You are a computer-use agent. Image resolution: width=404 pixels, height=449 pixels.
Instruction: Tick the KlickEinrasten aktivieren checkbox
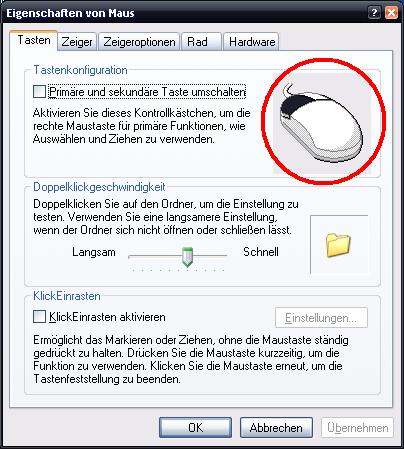tap(39, 317)
